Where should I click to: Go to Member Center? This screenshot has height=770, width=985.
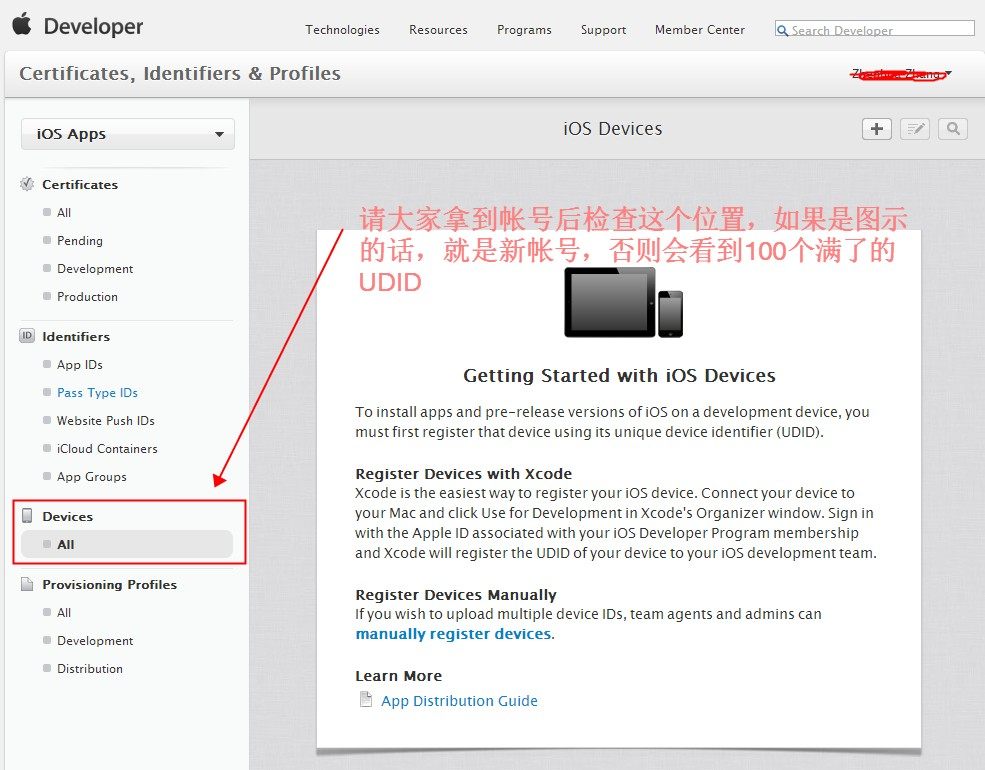point(699,30)
